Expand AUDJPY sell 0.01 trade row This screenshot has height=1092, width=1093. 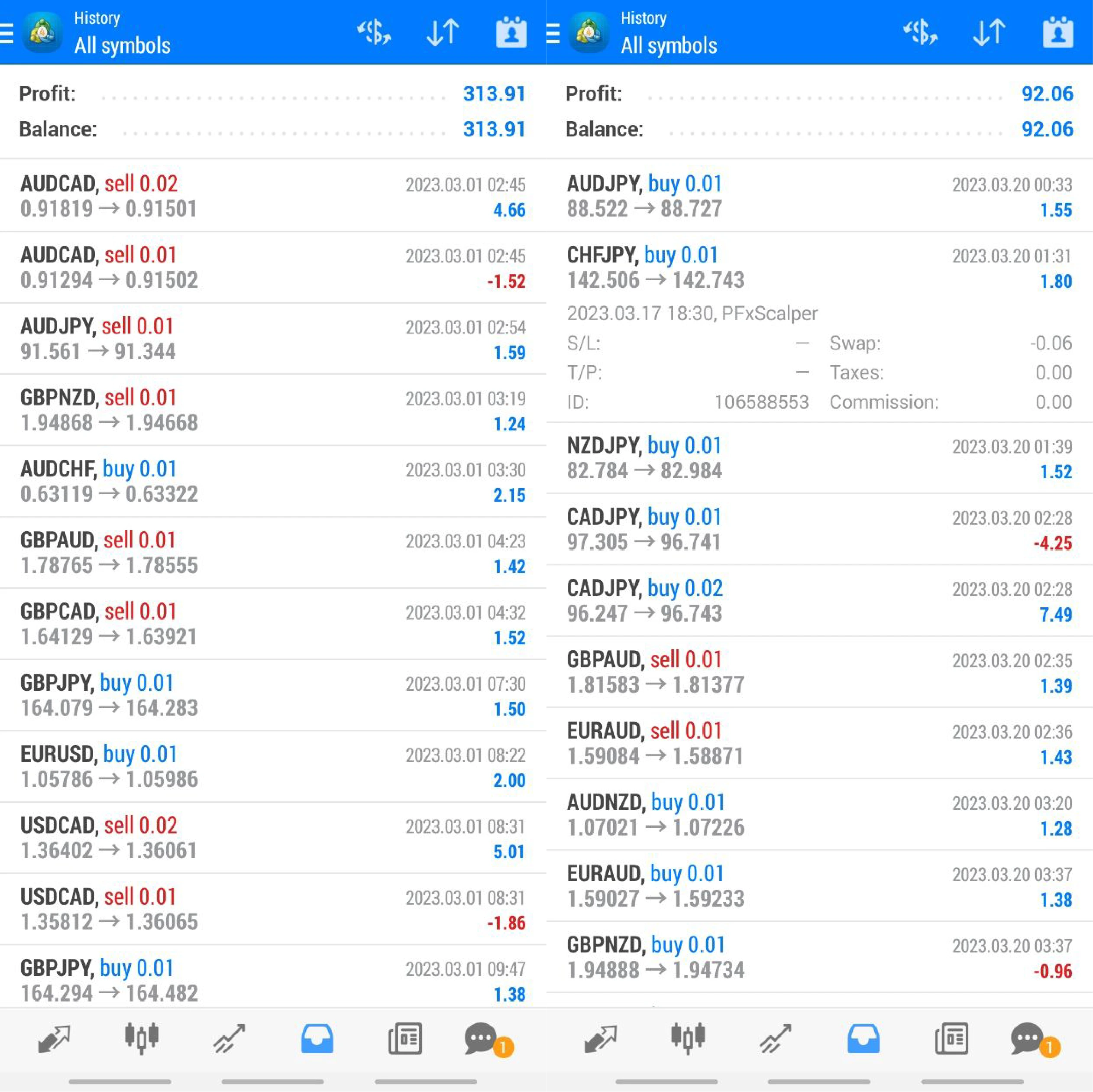(273, 338)
